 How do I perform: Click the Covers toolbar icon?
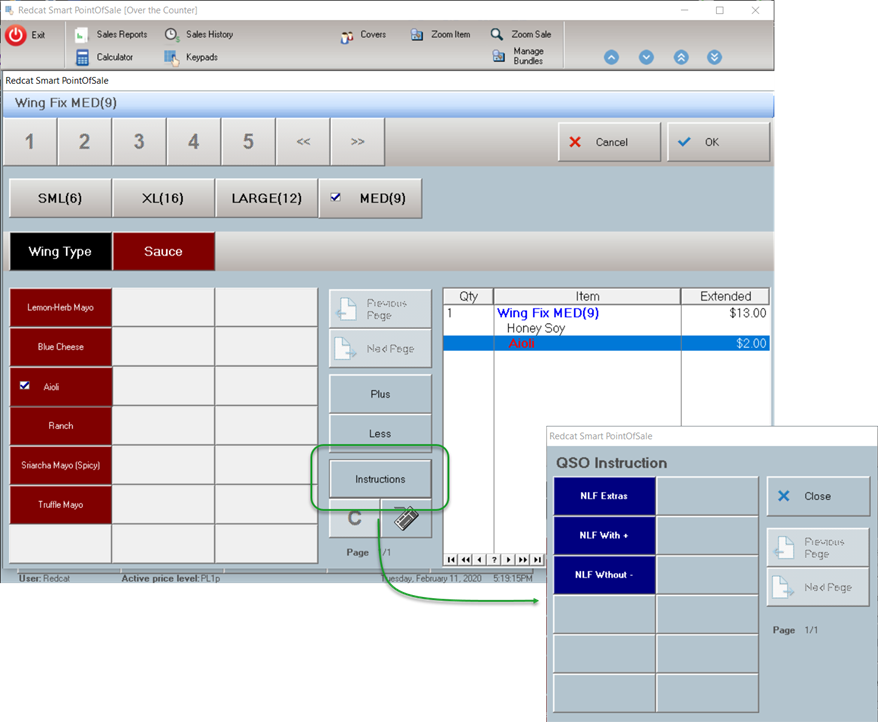pos(347,36)
